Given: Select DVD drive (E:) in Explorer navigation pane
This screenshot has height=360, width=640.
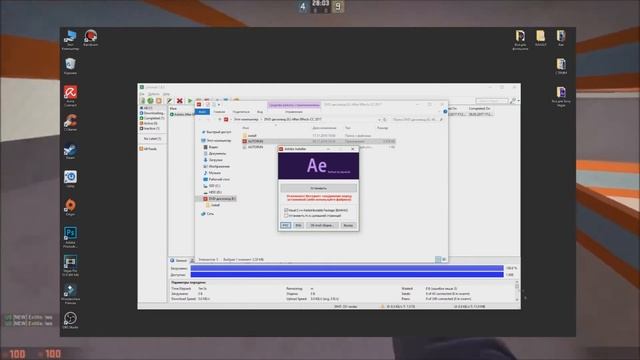Looking at the screenshot, I should [220, 199].
